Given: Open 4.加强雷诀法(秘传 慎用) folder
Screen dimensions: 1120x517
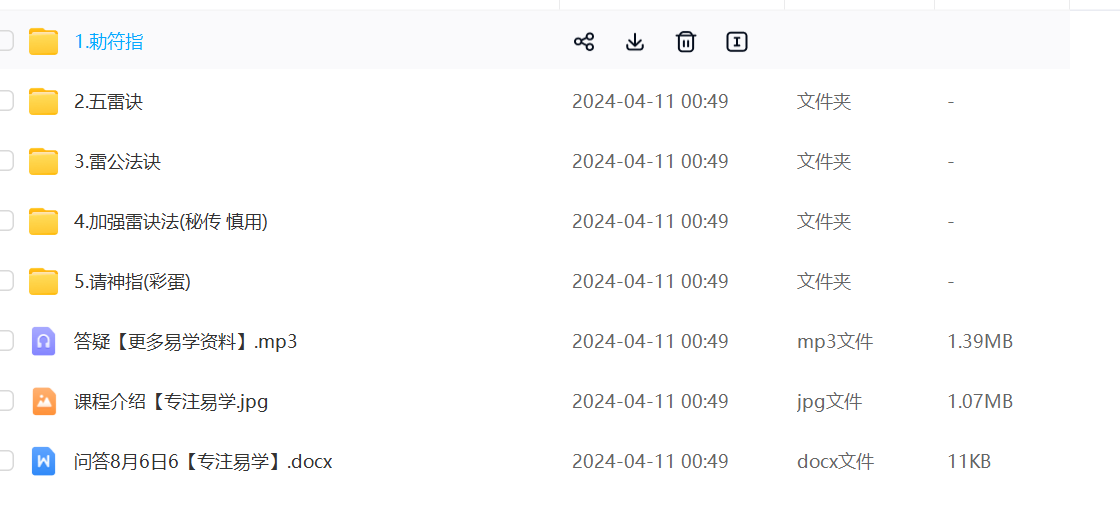Looking at the screenshot, I should pos(171,222).
